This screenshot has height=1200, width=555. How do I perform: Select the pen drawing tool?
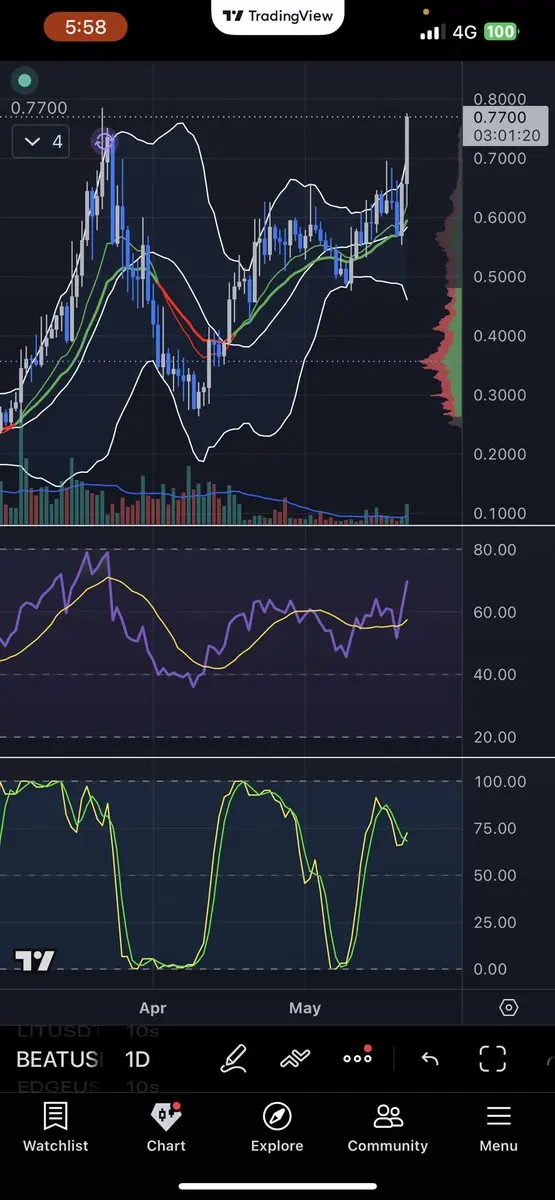point(234,1058)
